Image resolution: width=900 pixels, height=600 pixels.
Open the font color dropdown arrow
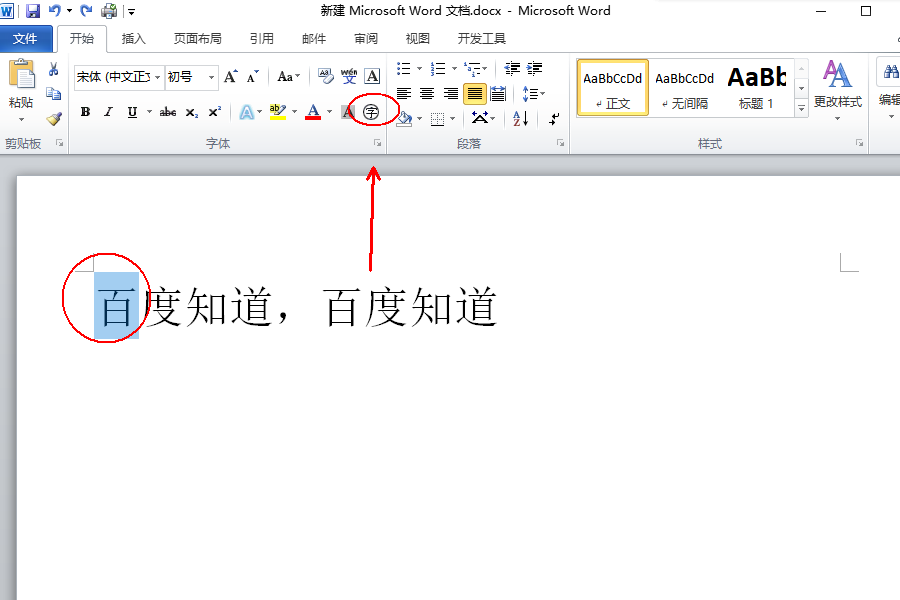click(x=329, y=112)
